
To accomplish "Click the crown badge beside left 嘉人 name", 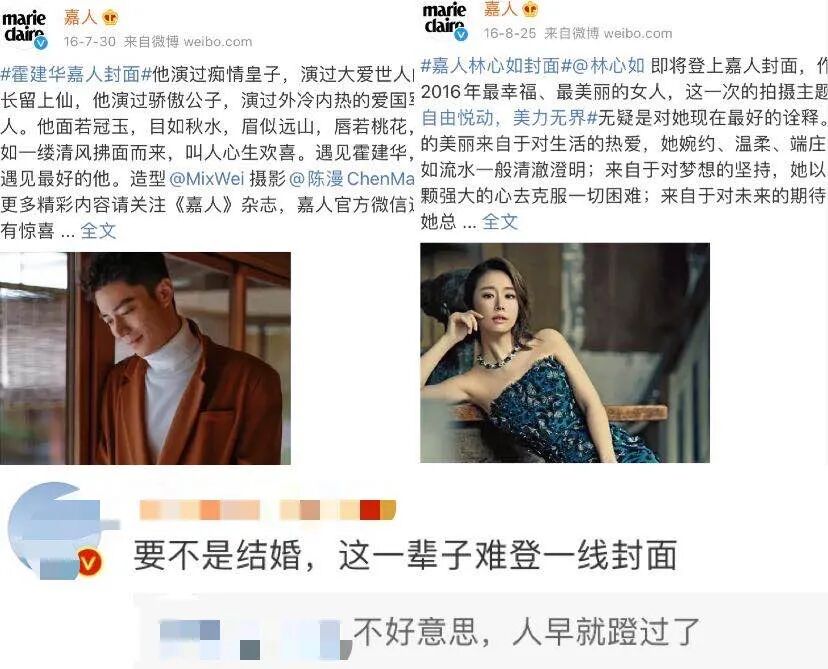I will tap(110, 18).
